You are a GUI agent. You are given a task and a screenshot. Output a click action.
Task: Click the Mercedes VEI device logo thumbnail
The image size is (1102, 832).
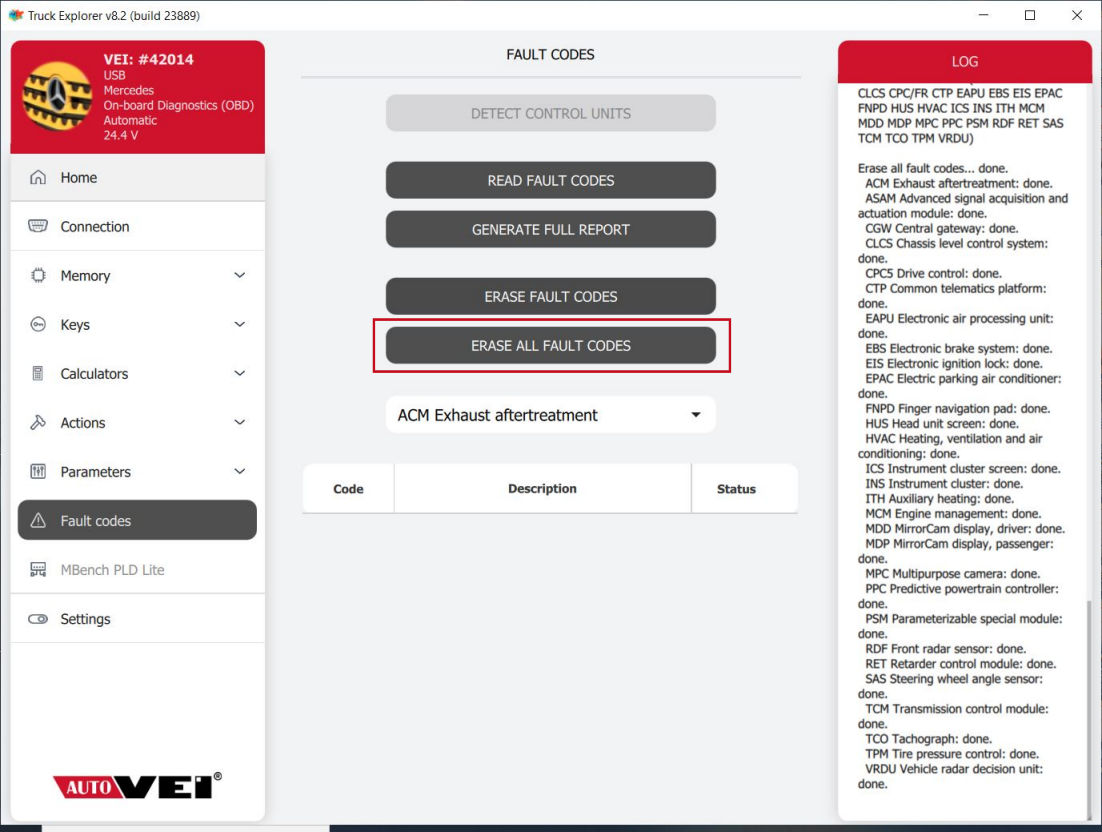click(57, 96)
